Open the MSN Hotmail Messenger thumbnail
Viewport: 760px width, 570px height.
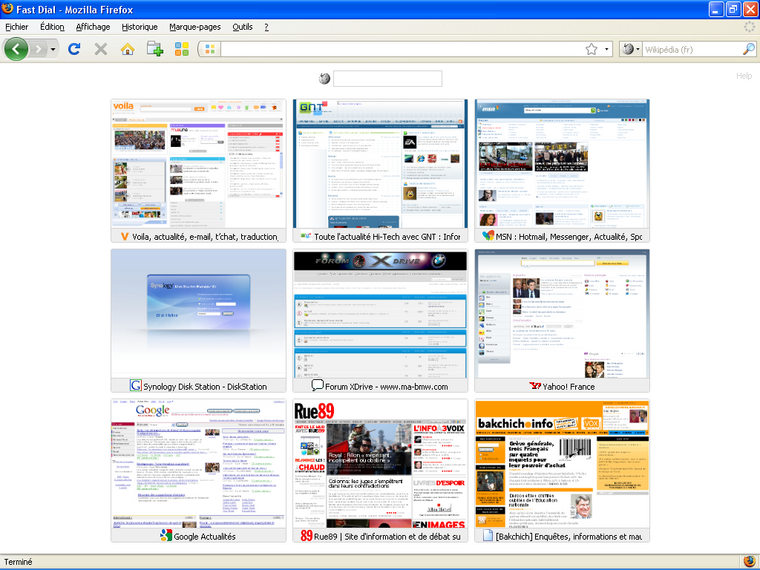click(562, 164)
